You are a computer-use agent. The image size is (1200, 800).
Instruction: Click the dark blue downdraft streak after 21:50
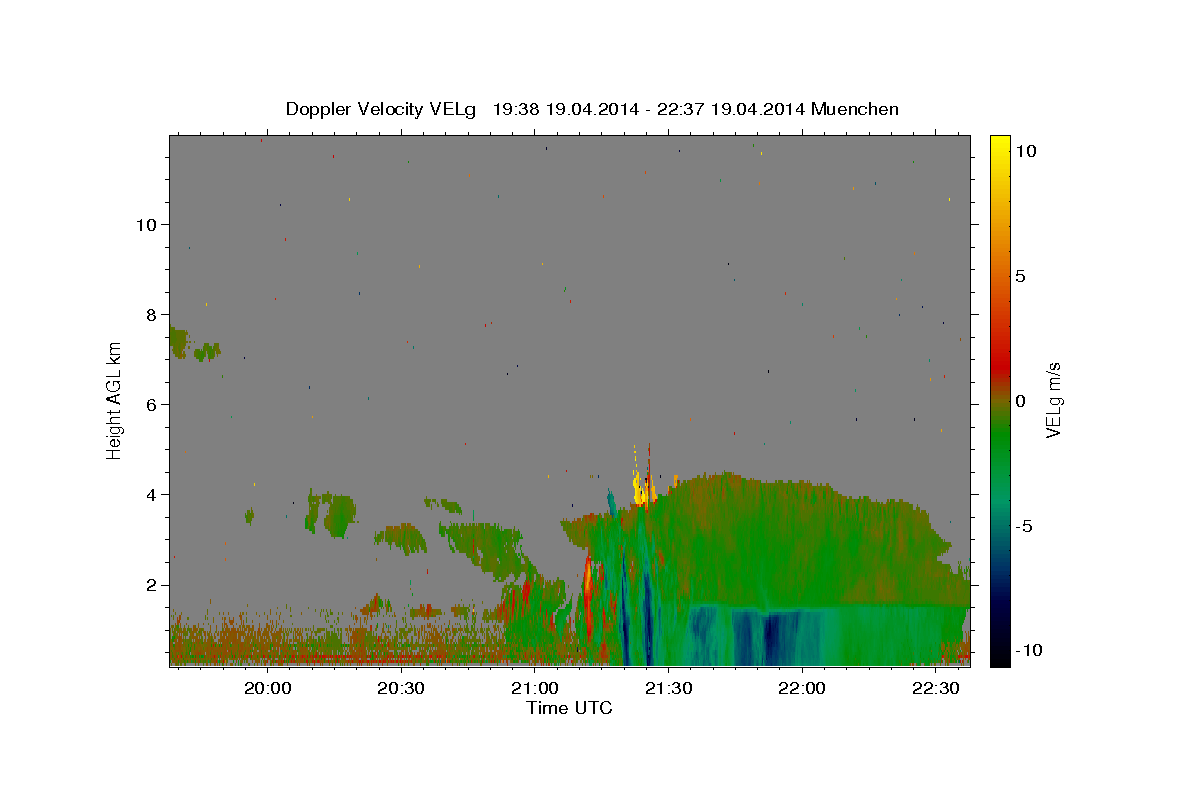click(772, 638)
